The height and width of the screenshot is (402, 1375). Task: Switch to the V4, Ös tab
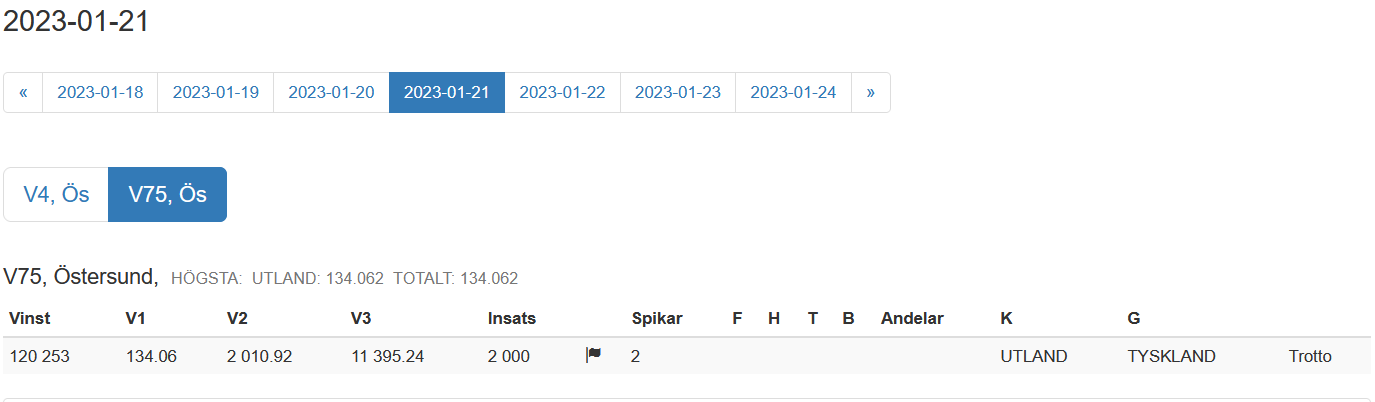tap(56, 194)
